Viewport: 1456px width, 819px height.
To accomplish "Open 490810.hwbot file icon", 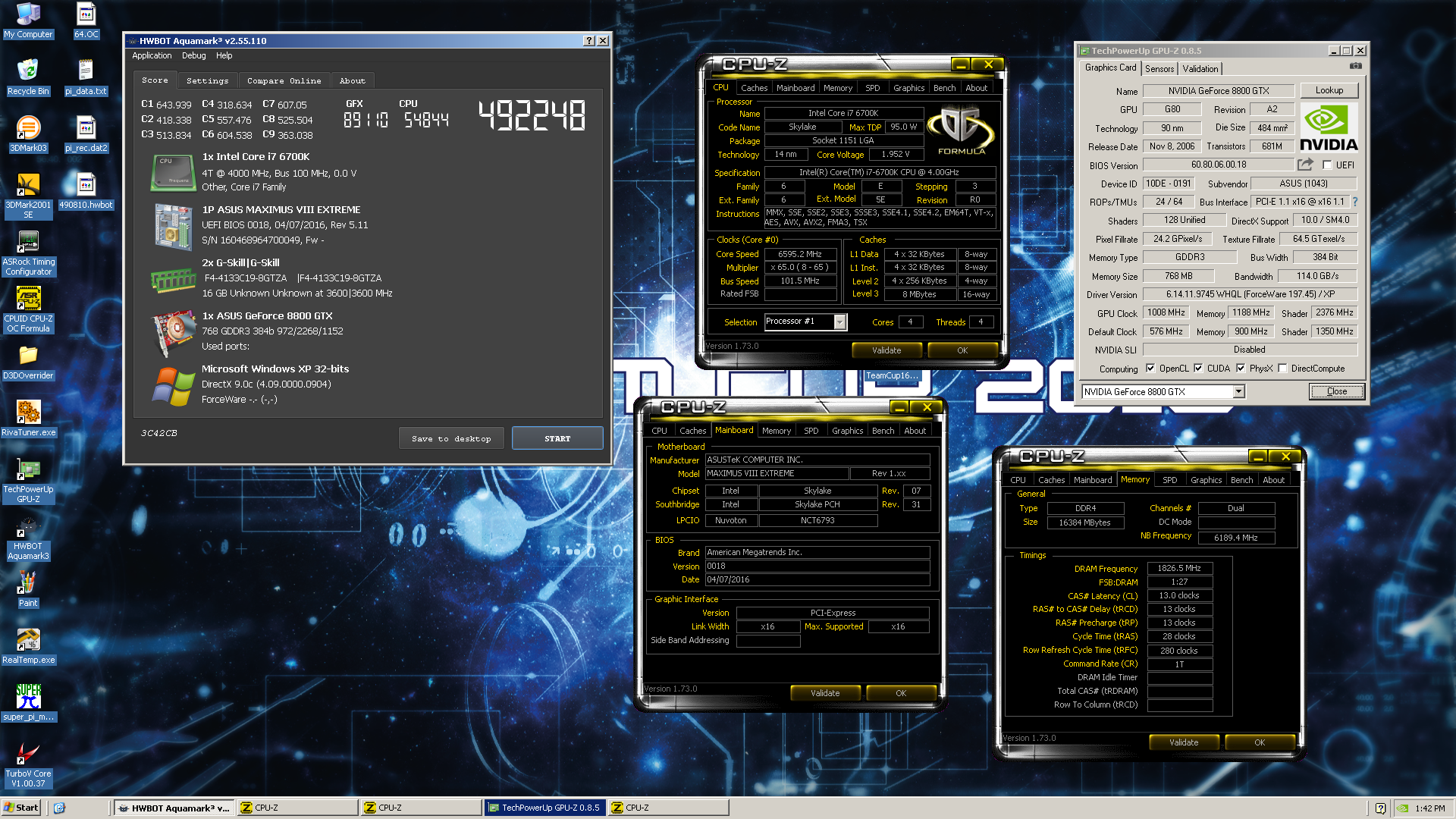I will click(x=86, y=191).
